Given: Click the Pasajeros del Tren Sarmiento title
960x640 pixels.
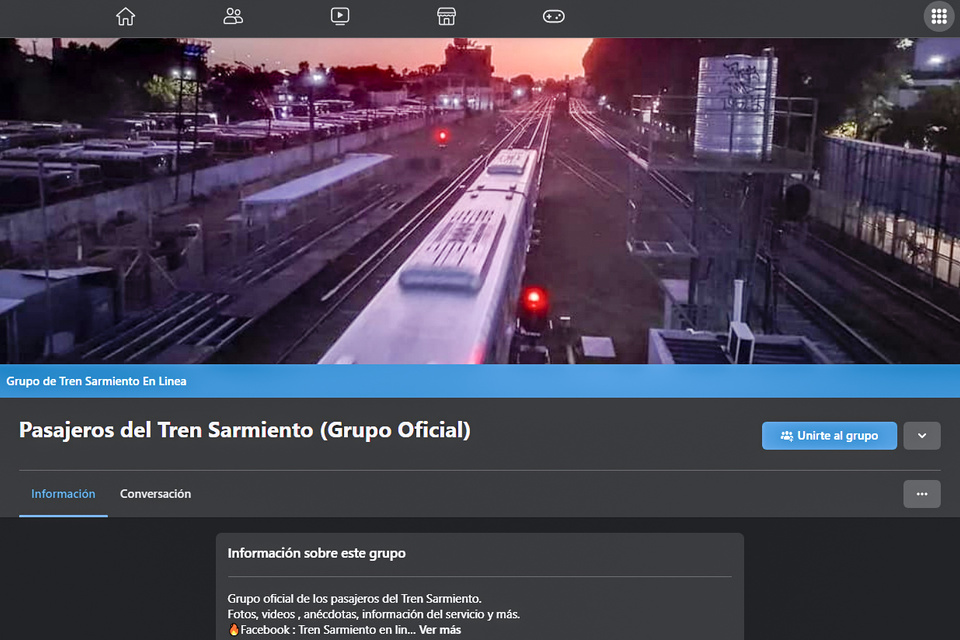Looking at the screenshot, I should pyautogui.click(x=244, y=430).
